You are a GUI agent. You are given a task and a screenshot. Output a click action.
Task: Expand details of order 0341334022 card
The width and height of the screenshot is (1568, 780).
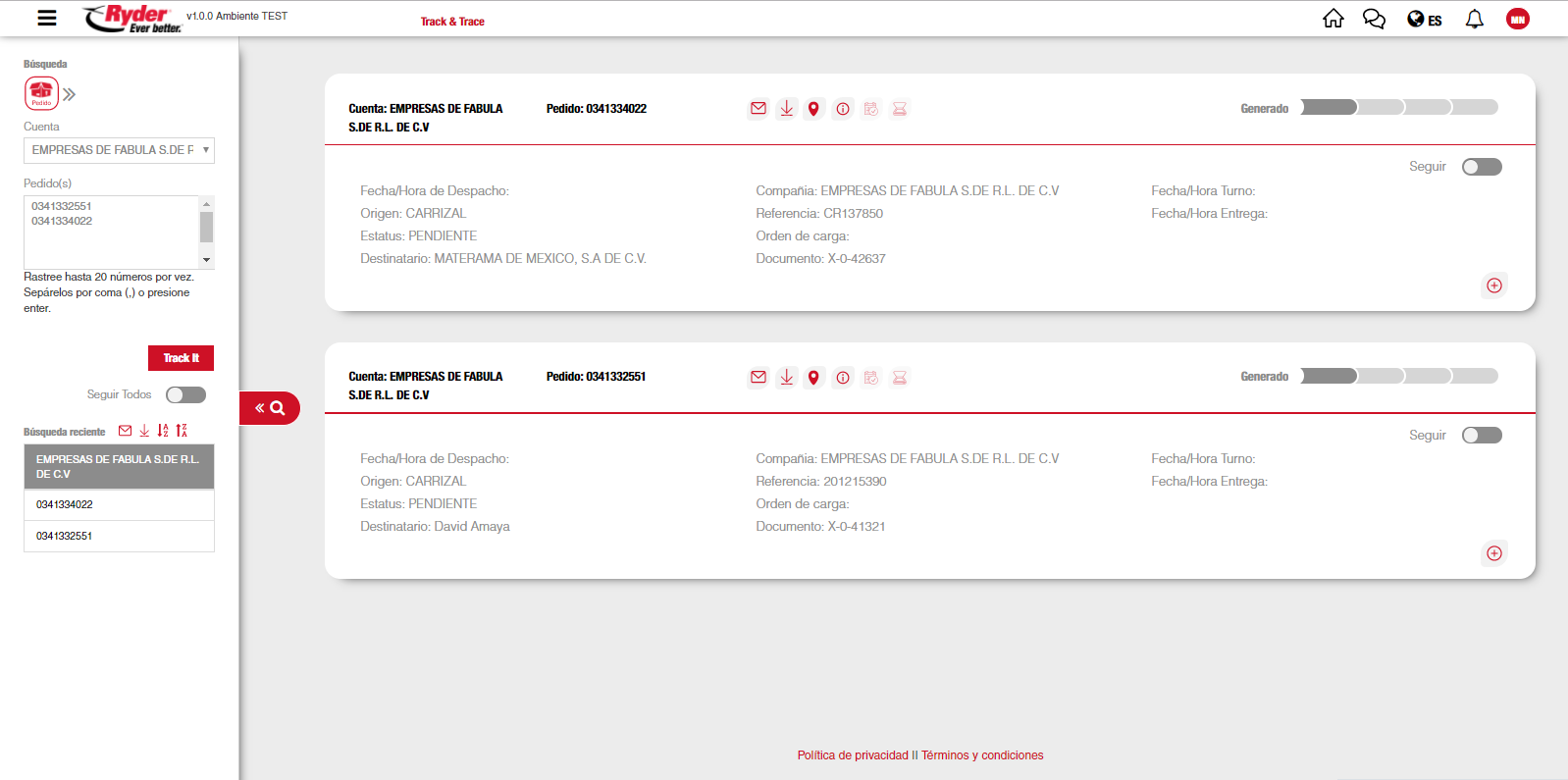point(1493,286)
